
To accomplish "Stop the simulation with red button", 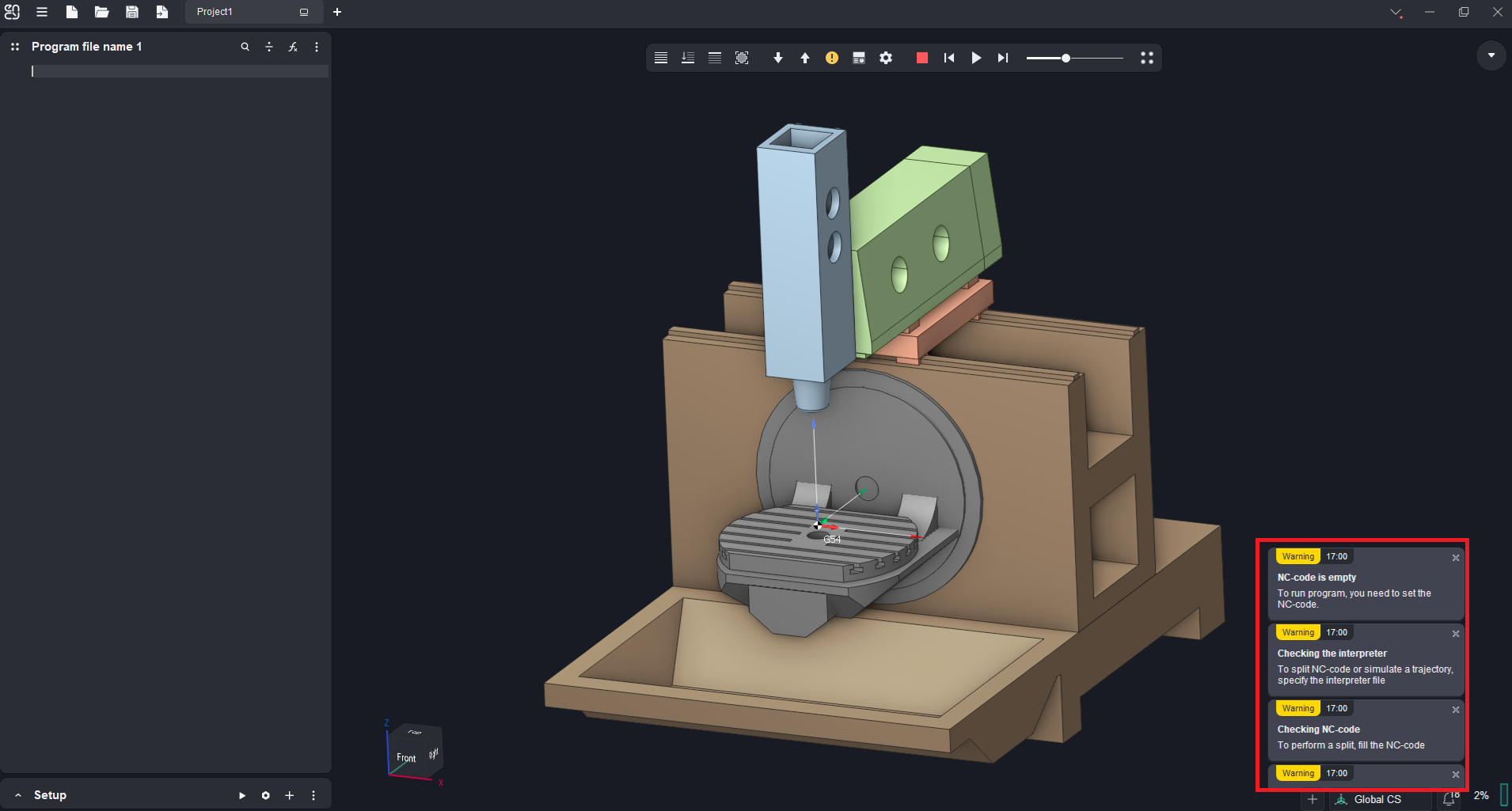I will click(922, 58).
